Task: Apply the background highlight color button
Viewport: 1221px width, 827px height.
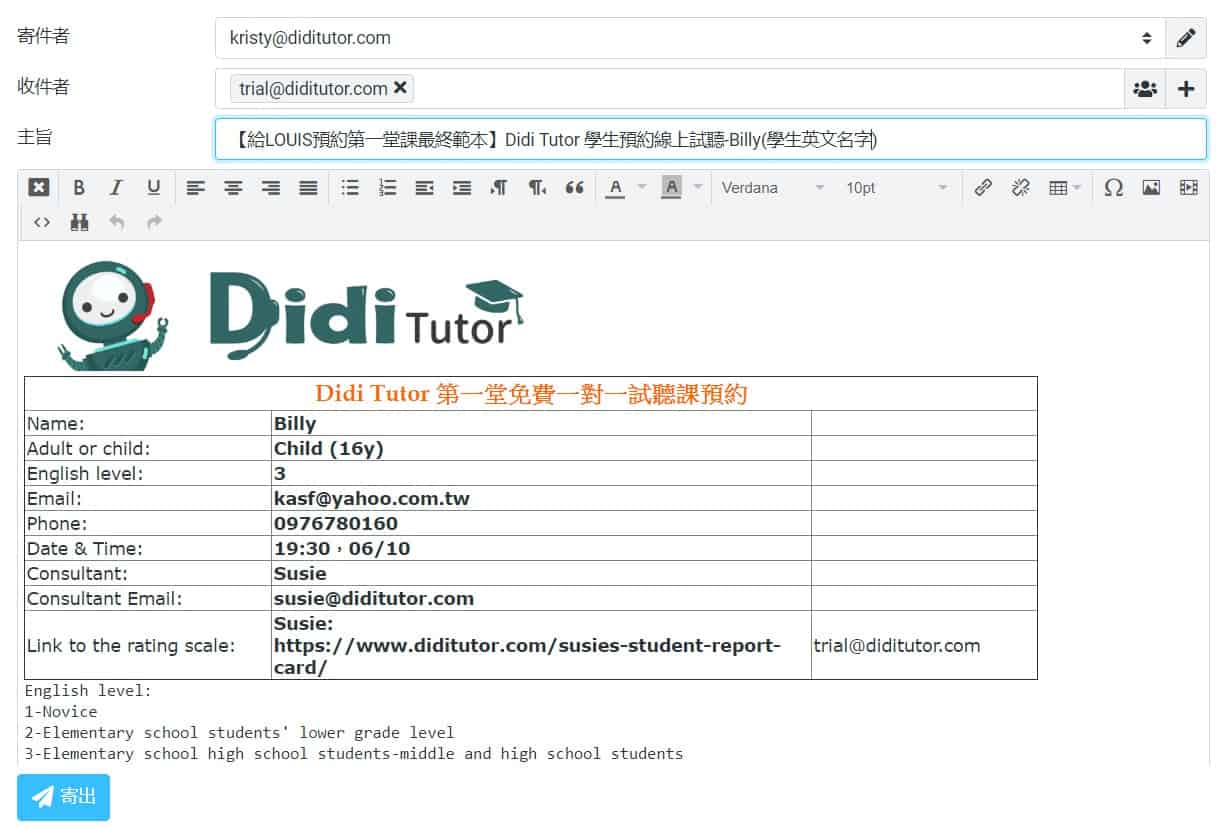Action: coord(672,187)
